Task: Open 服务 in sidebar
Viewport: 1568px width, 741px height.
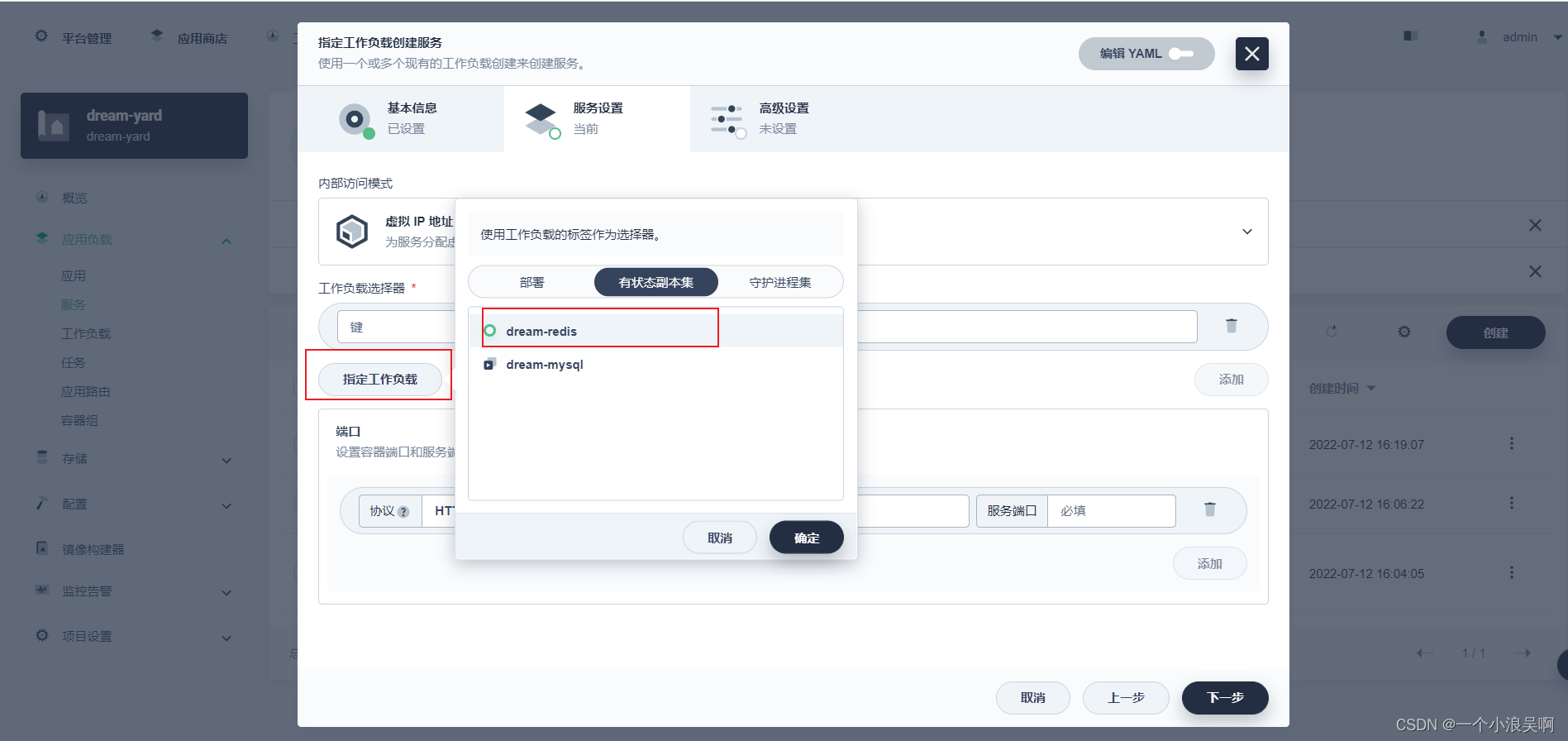Action: (x=74, y=305)
